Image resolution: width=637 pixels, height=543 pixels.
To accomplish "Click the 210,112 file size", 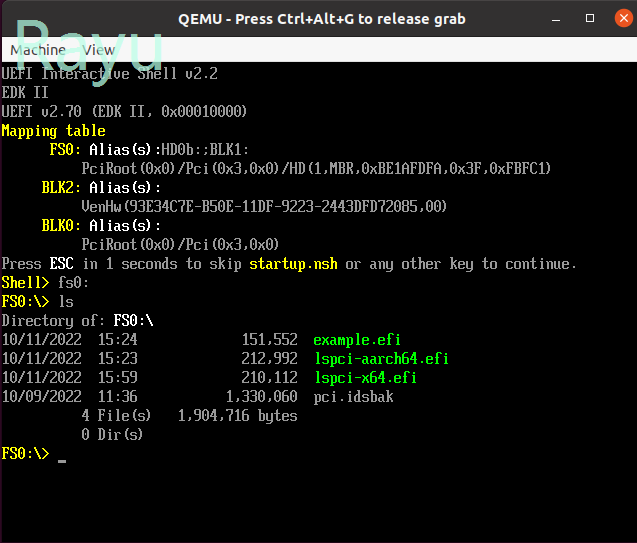I will click(269, 378).
